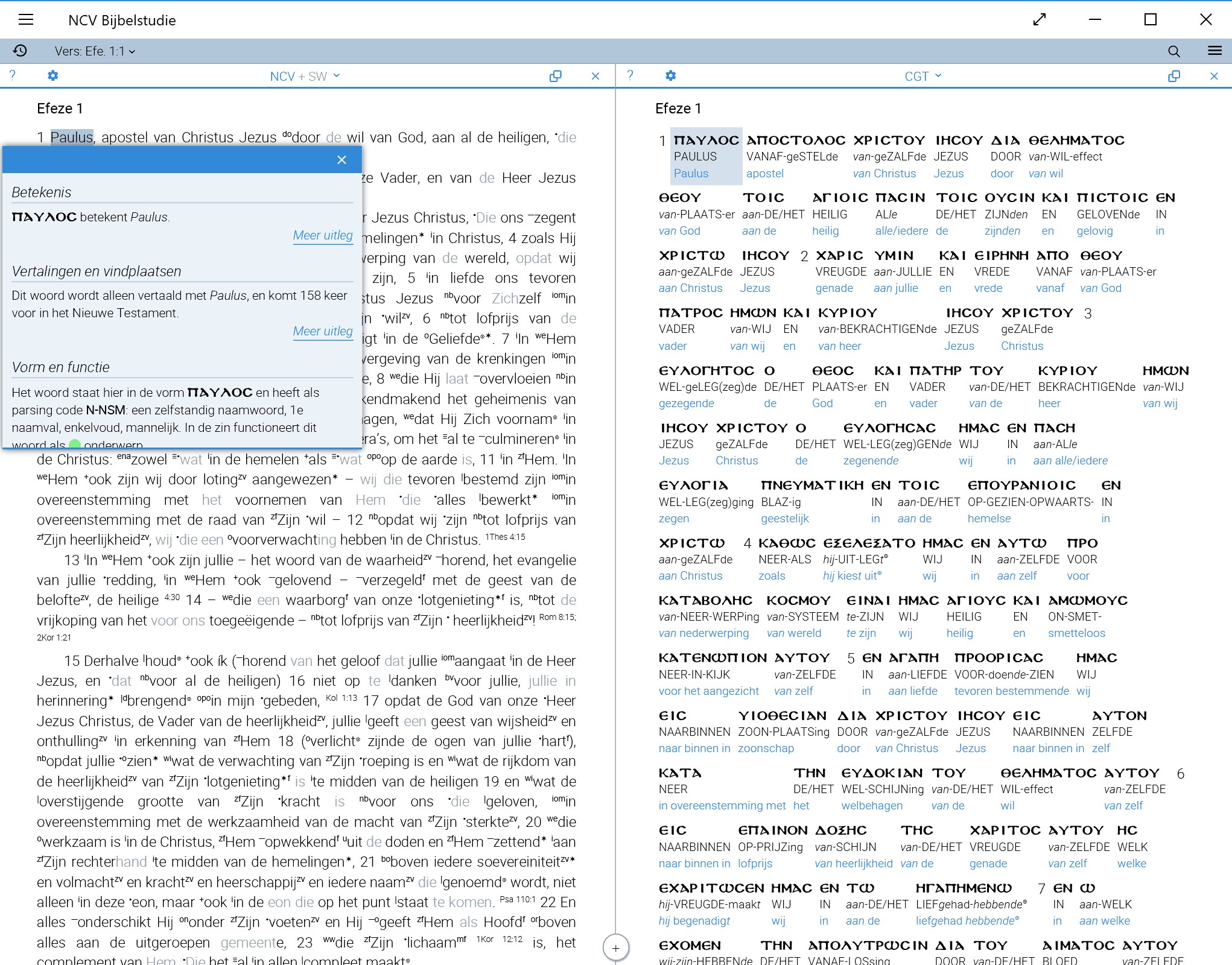Click help question mark in left pane

click(x=13, y=75)
